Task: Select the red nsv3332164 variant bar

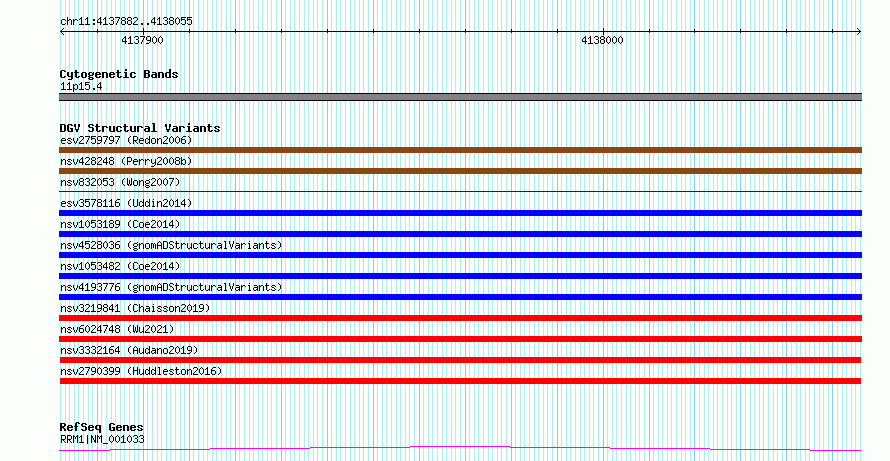Action: click(460, 360)
